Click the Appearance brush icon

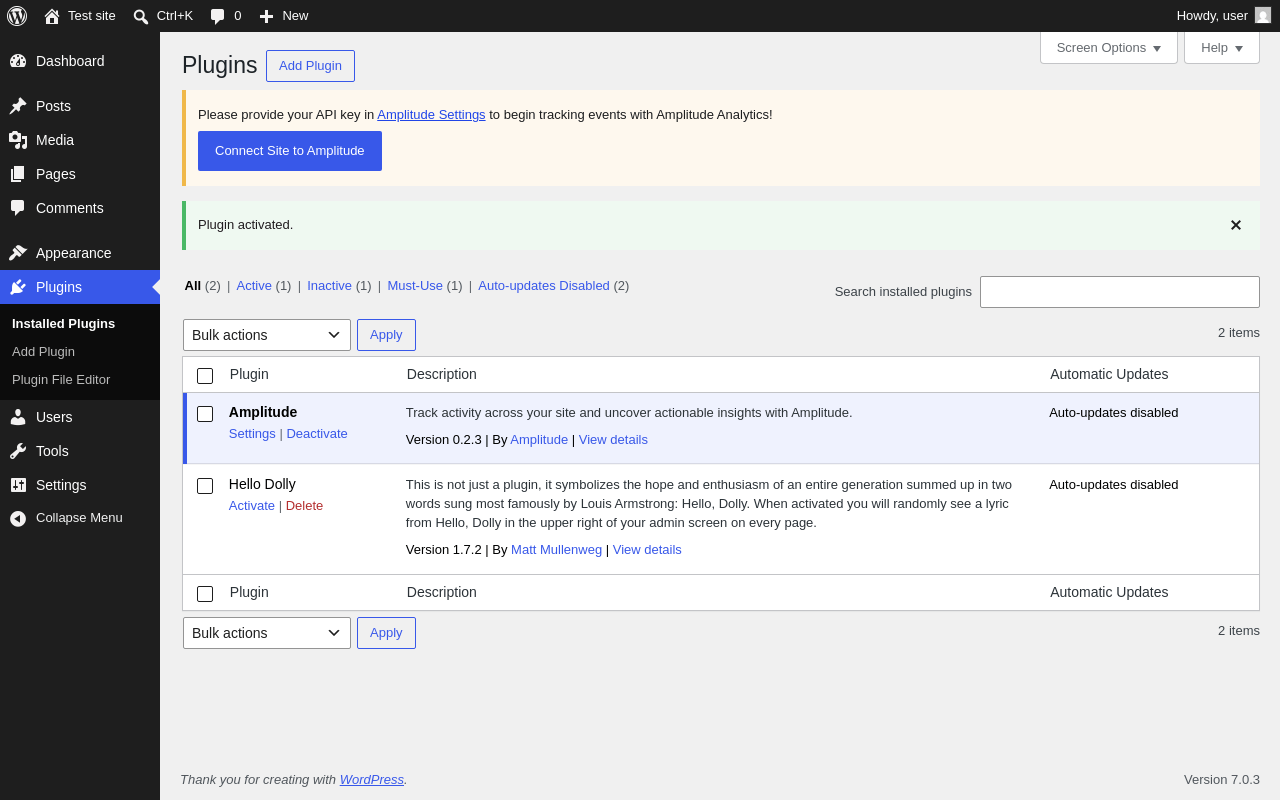18,253
